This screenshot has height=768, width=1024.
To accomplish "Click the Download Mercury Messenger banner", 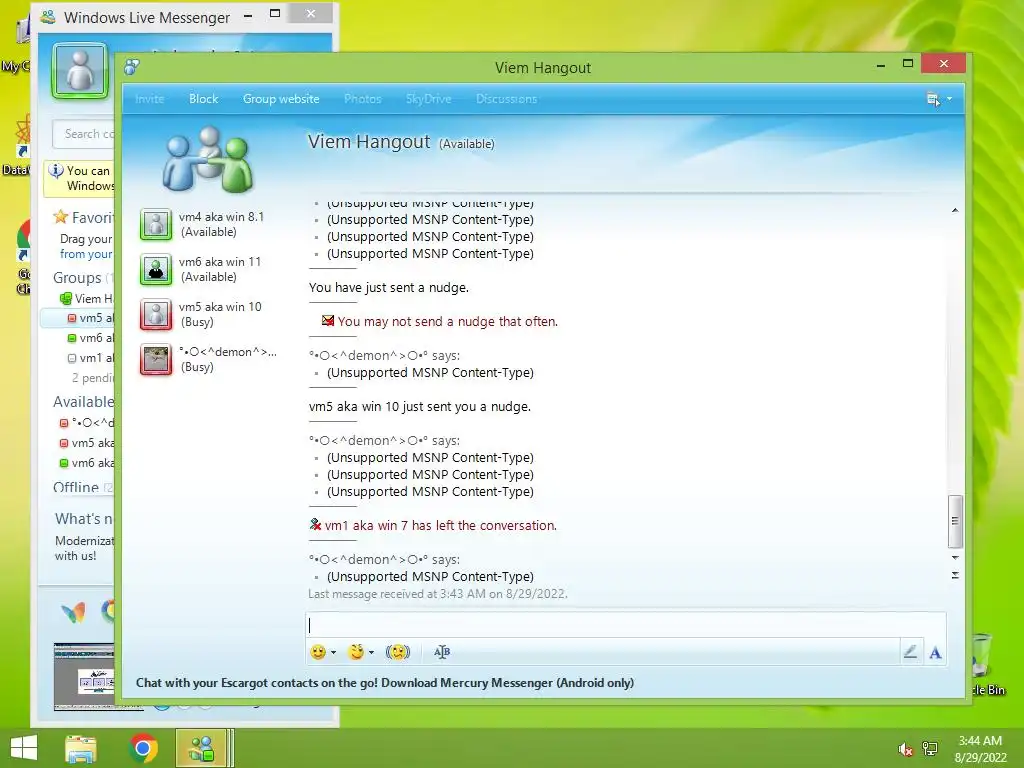I will (385, 682).
